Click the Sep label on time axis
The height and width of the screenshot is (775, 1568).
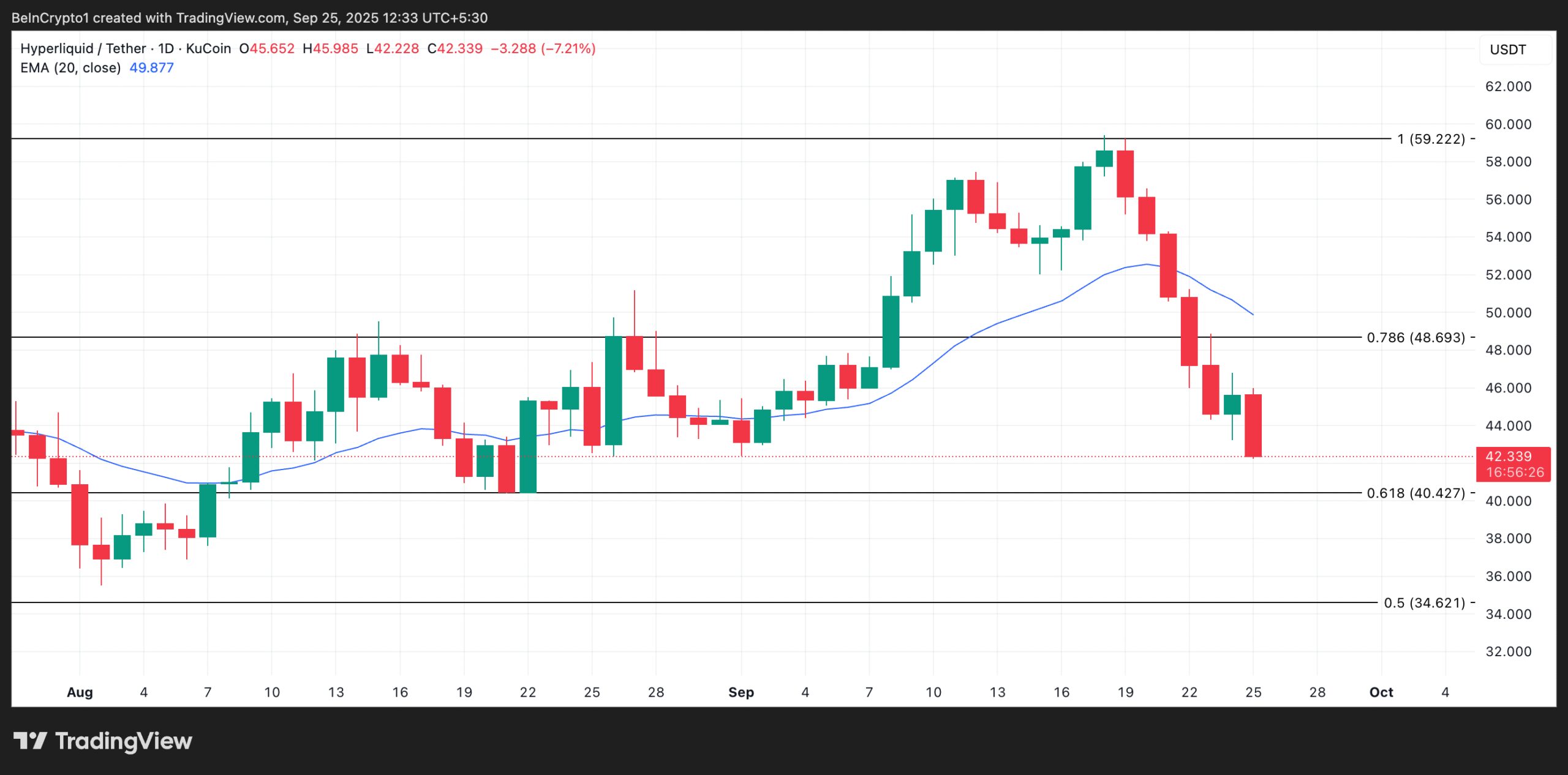[741, 692]
